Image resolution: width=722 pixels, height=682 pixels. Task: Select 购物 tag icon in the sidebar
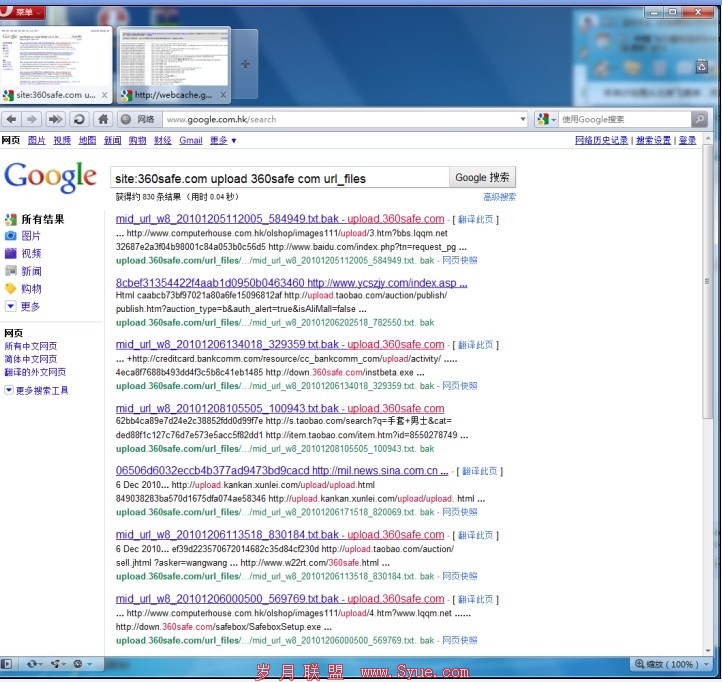(x=11, y=288)
